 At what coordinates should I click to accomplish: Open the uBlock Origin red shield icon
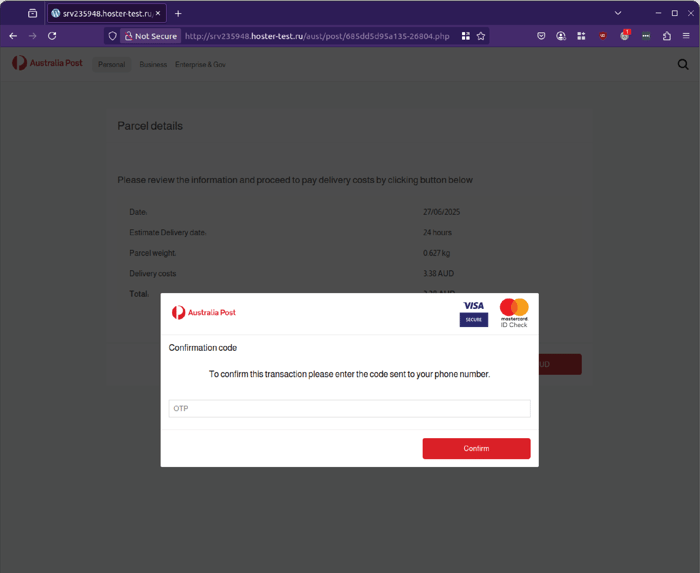603,36
